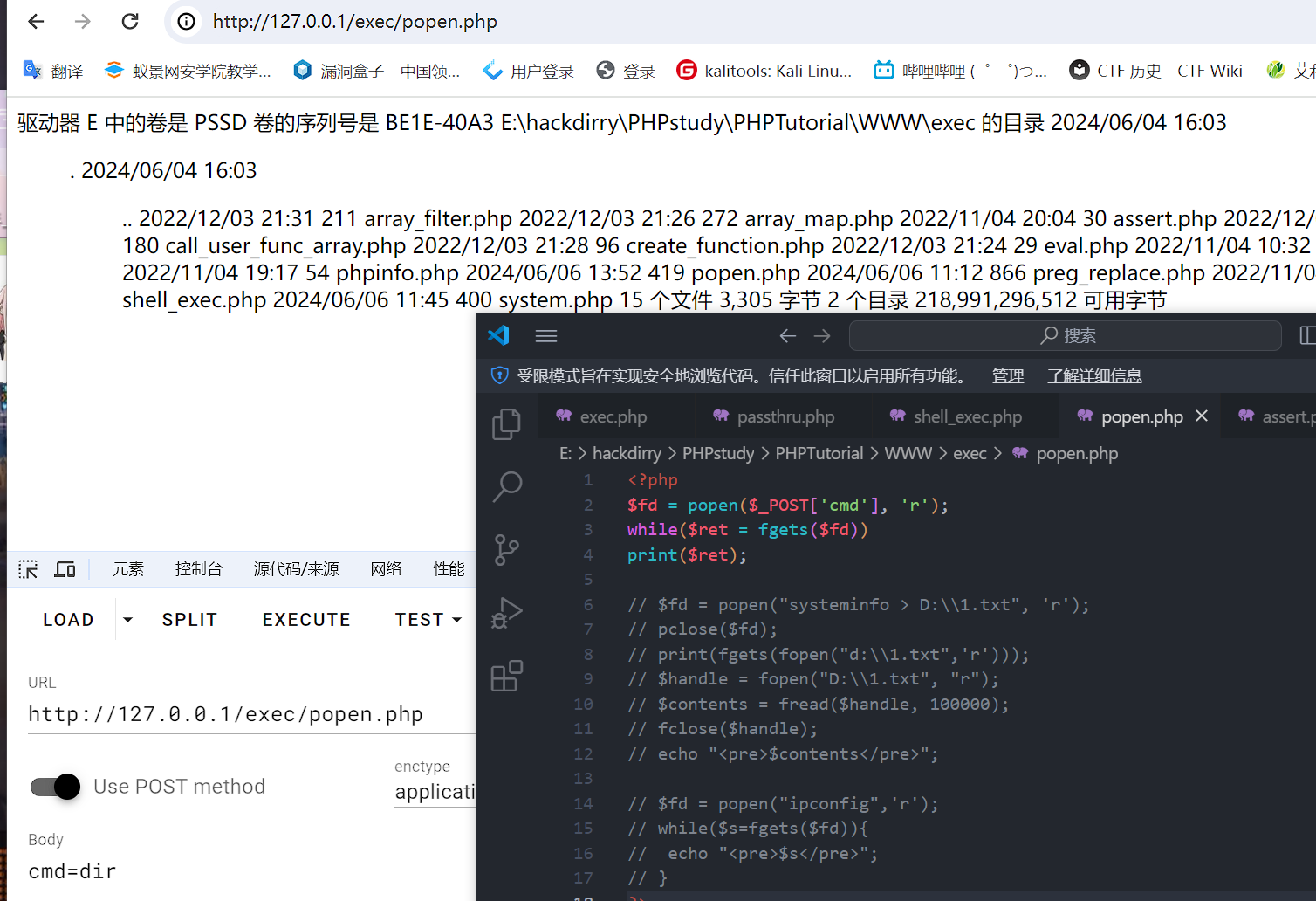Open DevTools 性能 tab
This screenshot has width=1316, height=901.
click(449, 569)
